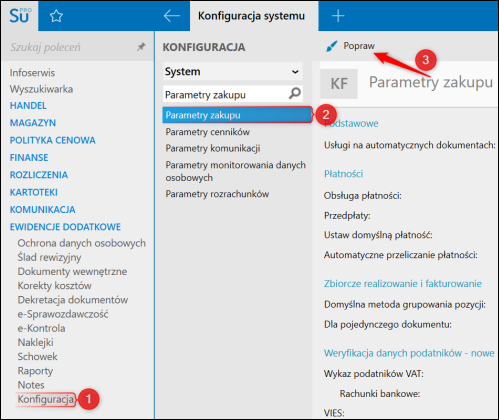The image size is (499, 420).
Task: Expand the System dropdown
Action: [x=233, y=71]
